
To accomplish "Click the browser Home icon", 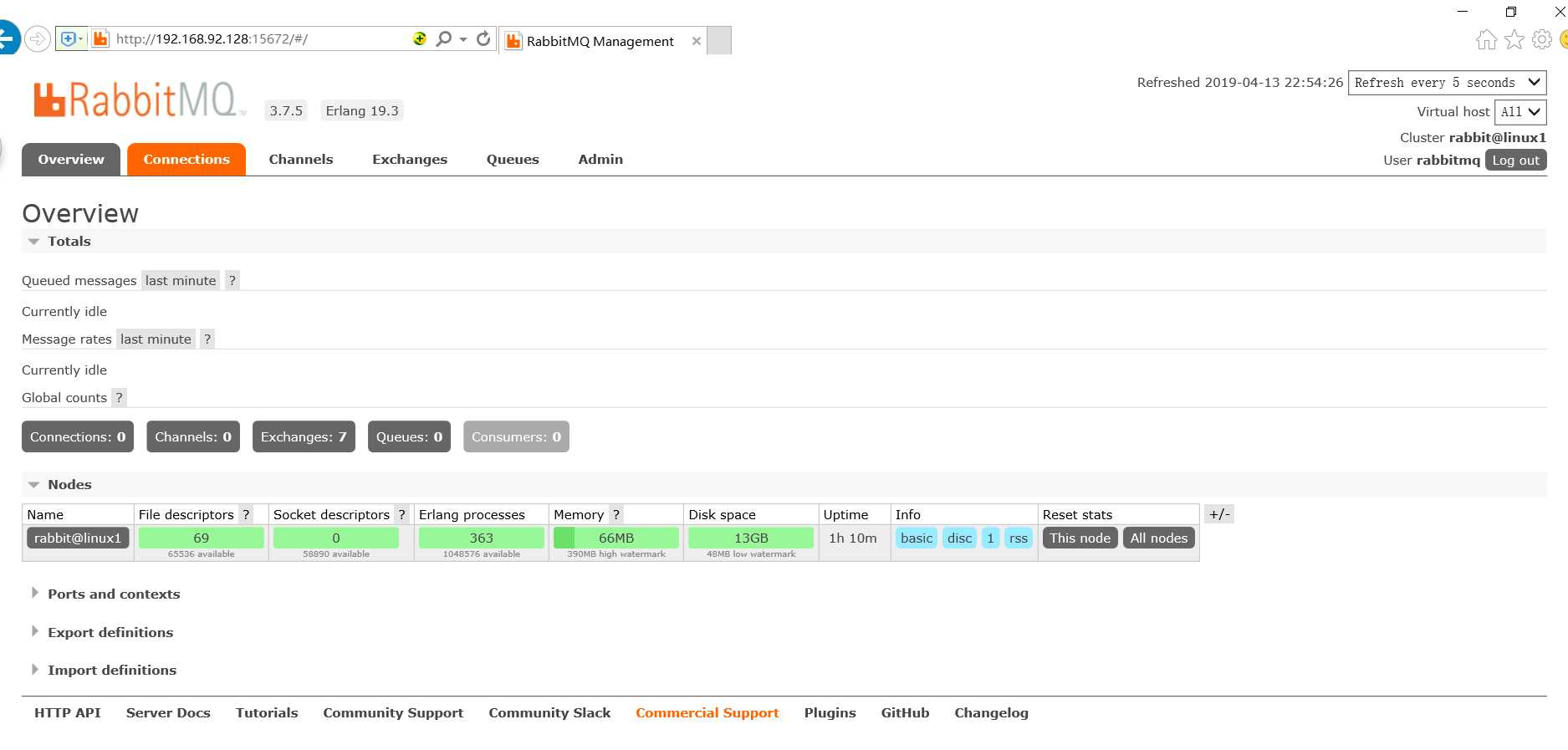I will pyautogui.click(x=1486, y=39).
